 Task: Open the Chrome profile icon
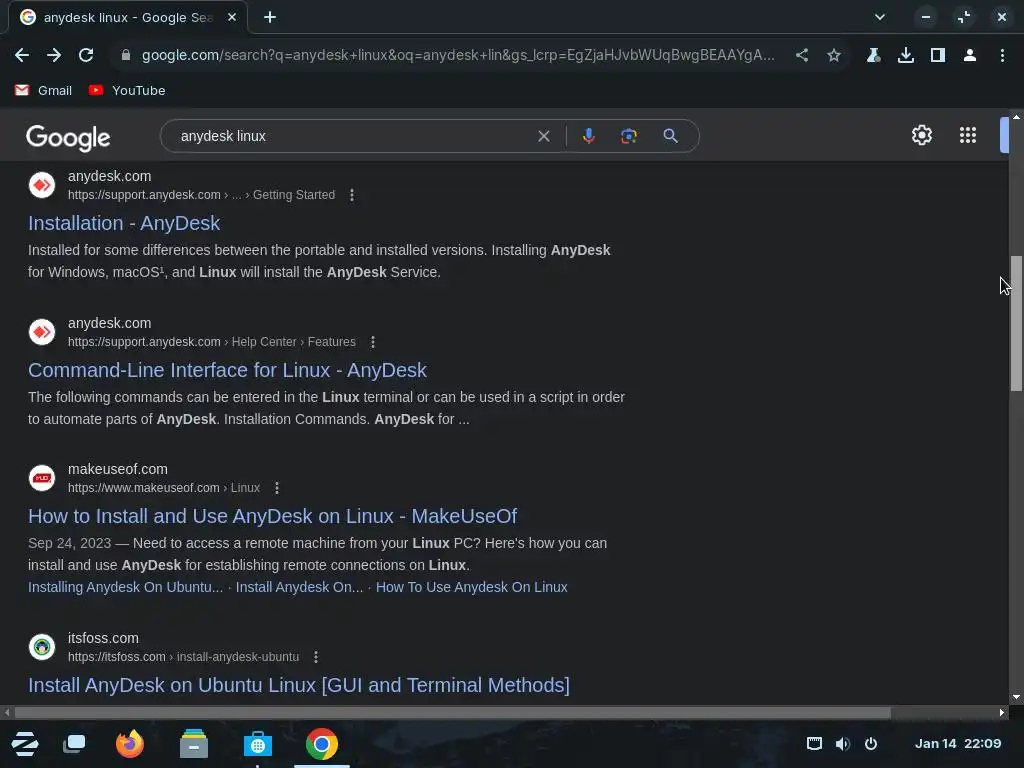point(970,56)
